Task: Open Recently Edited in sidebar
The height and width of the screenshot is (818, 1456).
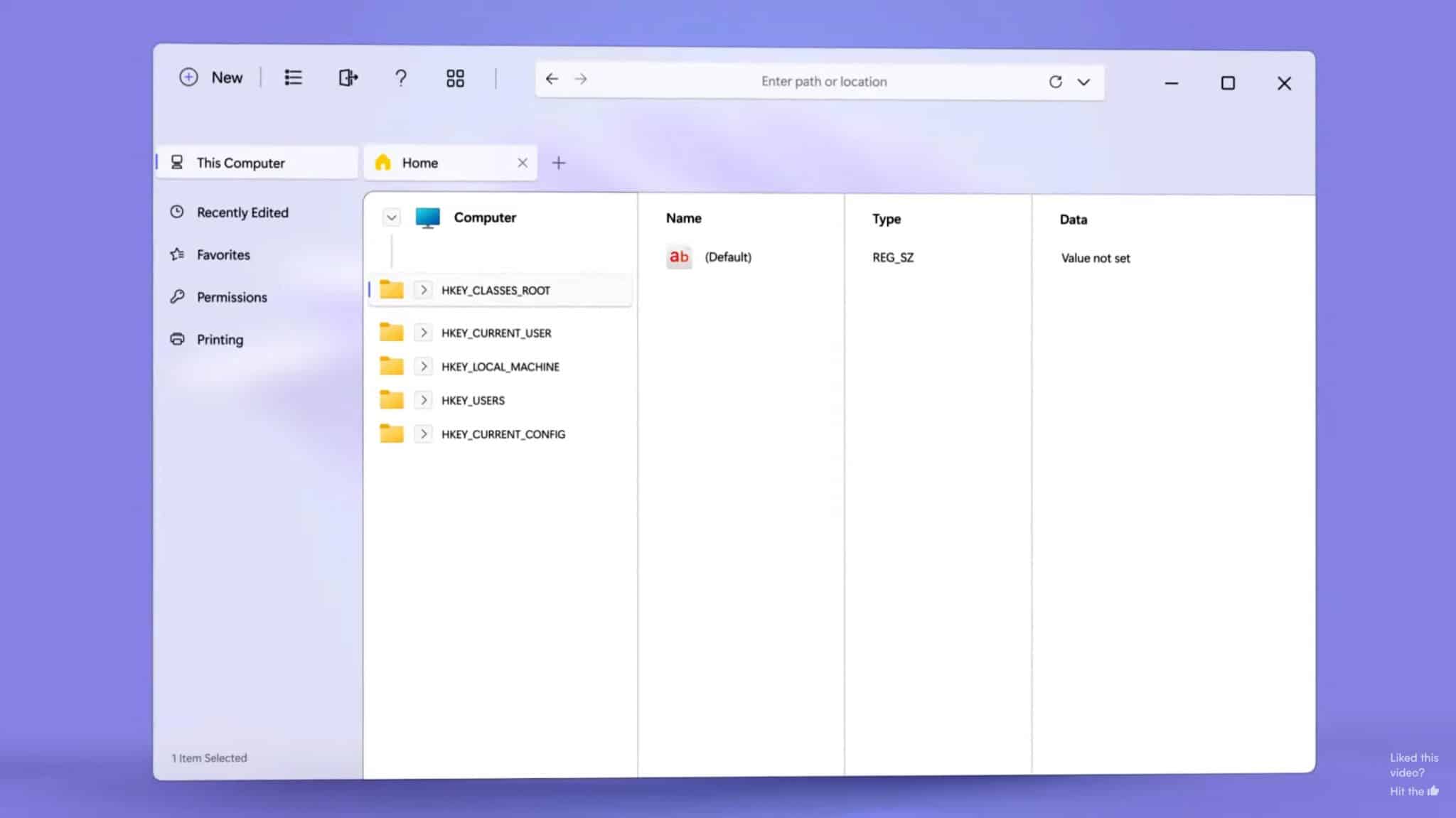Action: pyautogui.click(x=242, y=212)
